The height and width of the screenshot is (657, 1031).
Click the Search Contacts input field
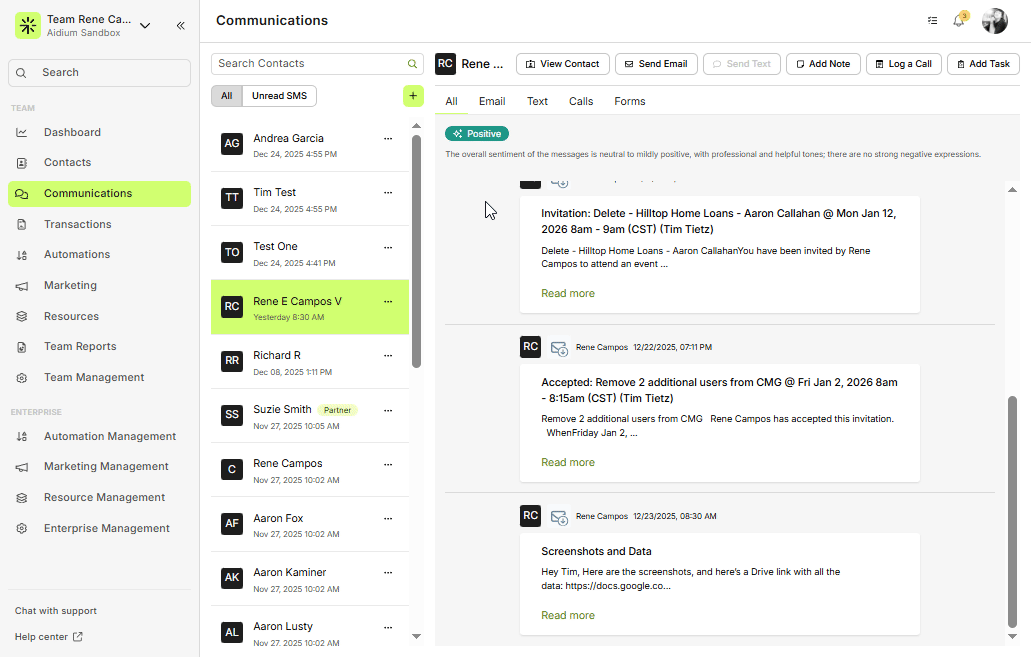coord(310,64)
